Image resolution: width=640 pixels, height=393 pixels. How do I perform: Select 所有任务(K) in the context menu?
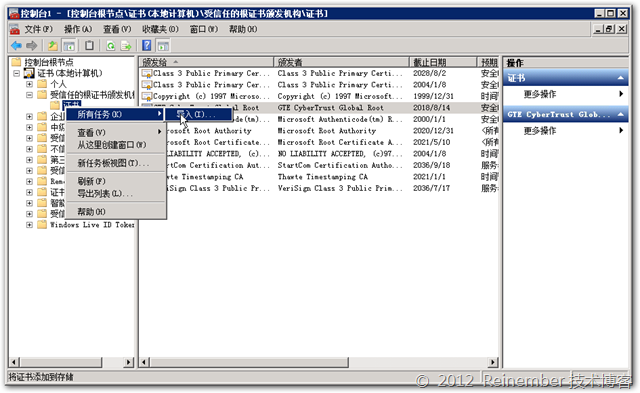[x=116, y=115]
